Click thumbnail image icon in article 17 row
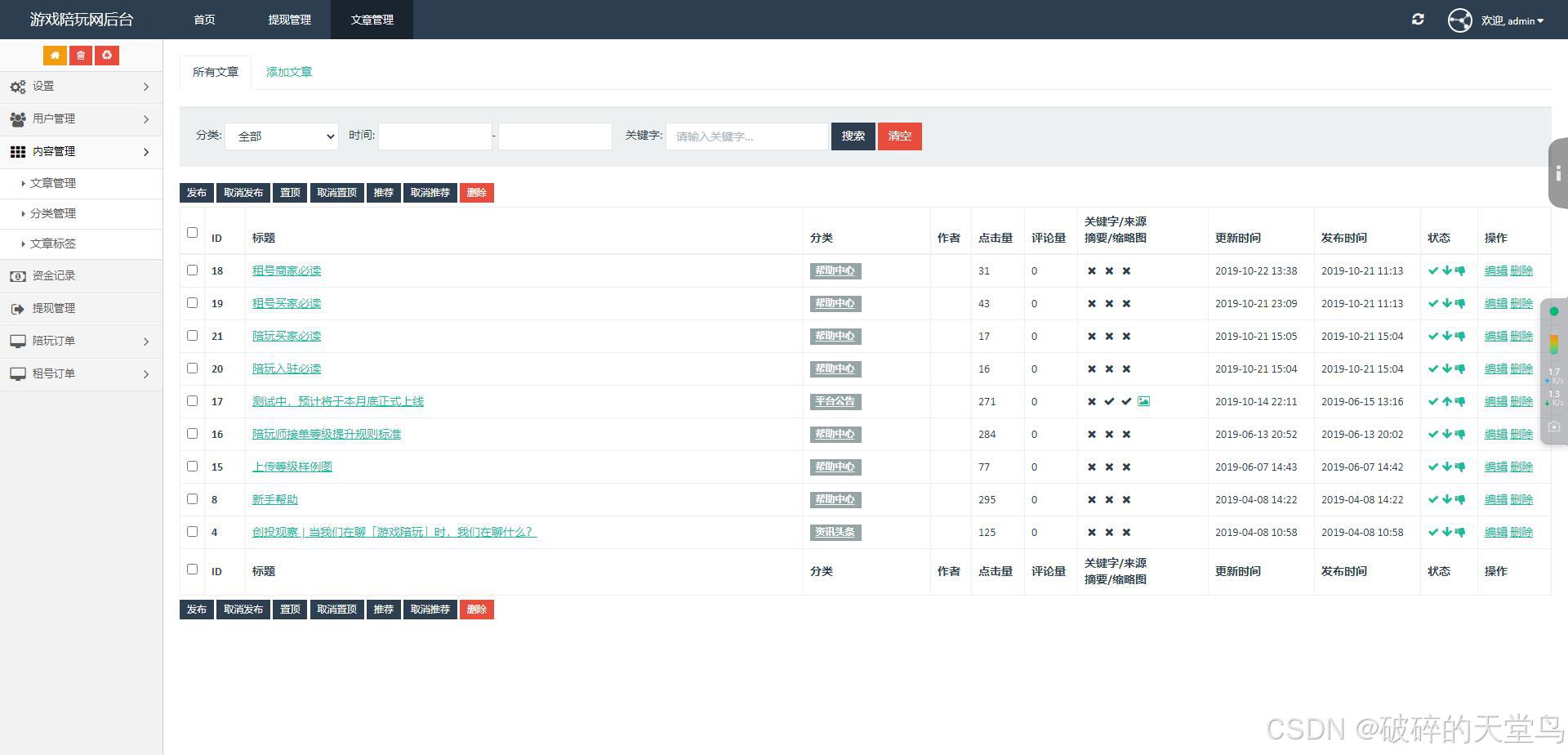Viewport: 1568px width, 755px height. 1143,401
